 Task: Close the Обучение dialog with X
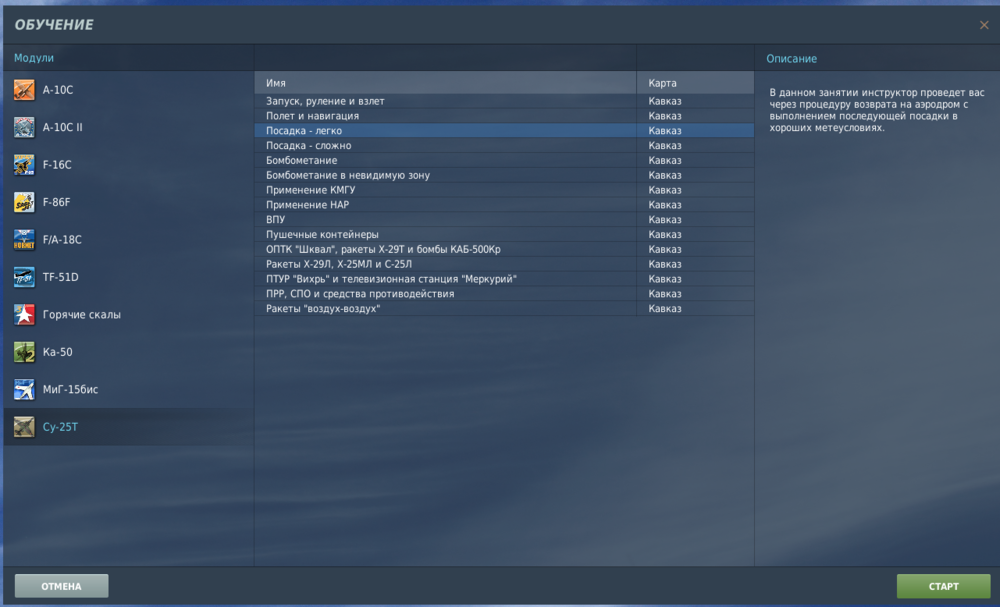click(984, 25)
